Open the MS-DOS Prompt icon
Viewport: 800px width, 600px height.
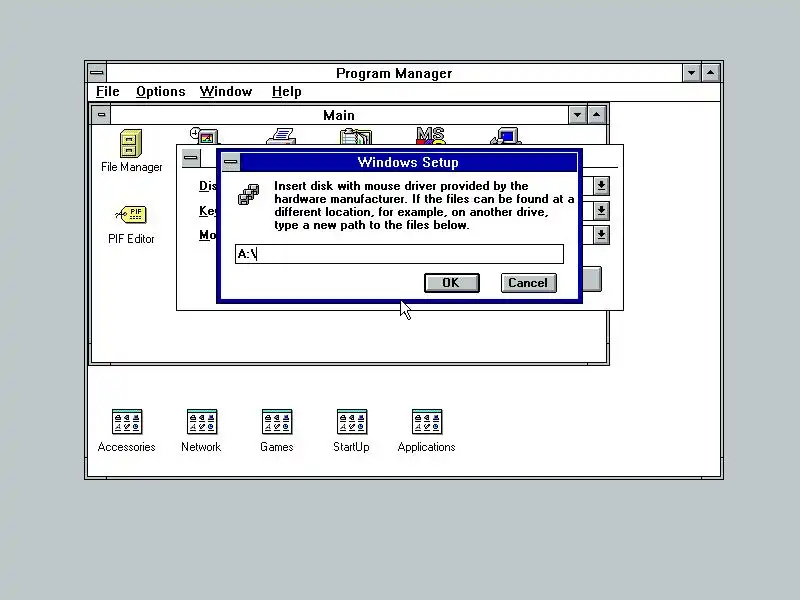430,136
